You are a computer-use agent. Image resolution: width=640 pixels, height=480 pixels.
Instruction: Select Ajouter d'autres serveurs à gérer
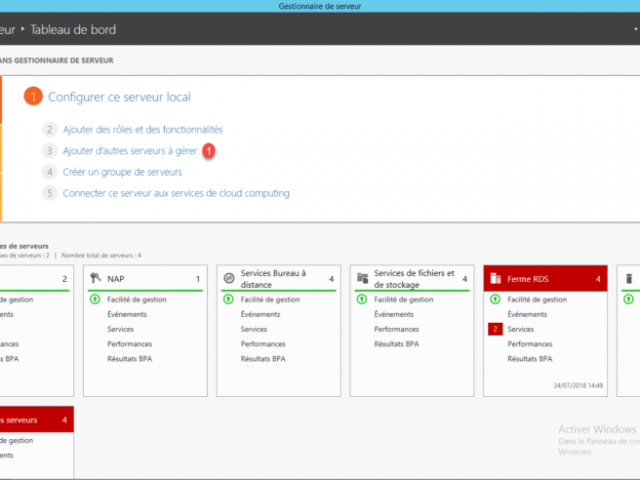[x=130, y=151]
